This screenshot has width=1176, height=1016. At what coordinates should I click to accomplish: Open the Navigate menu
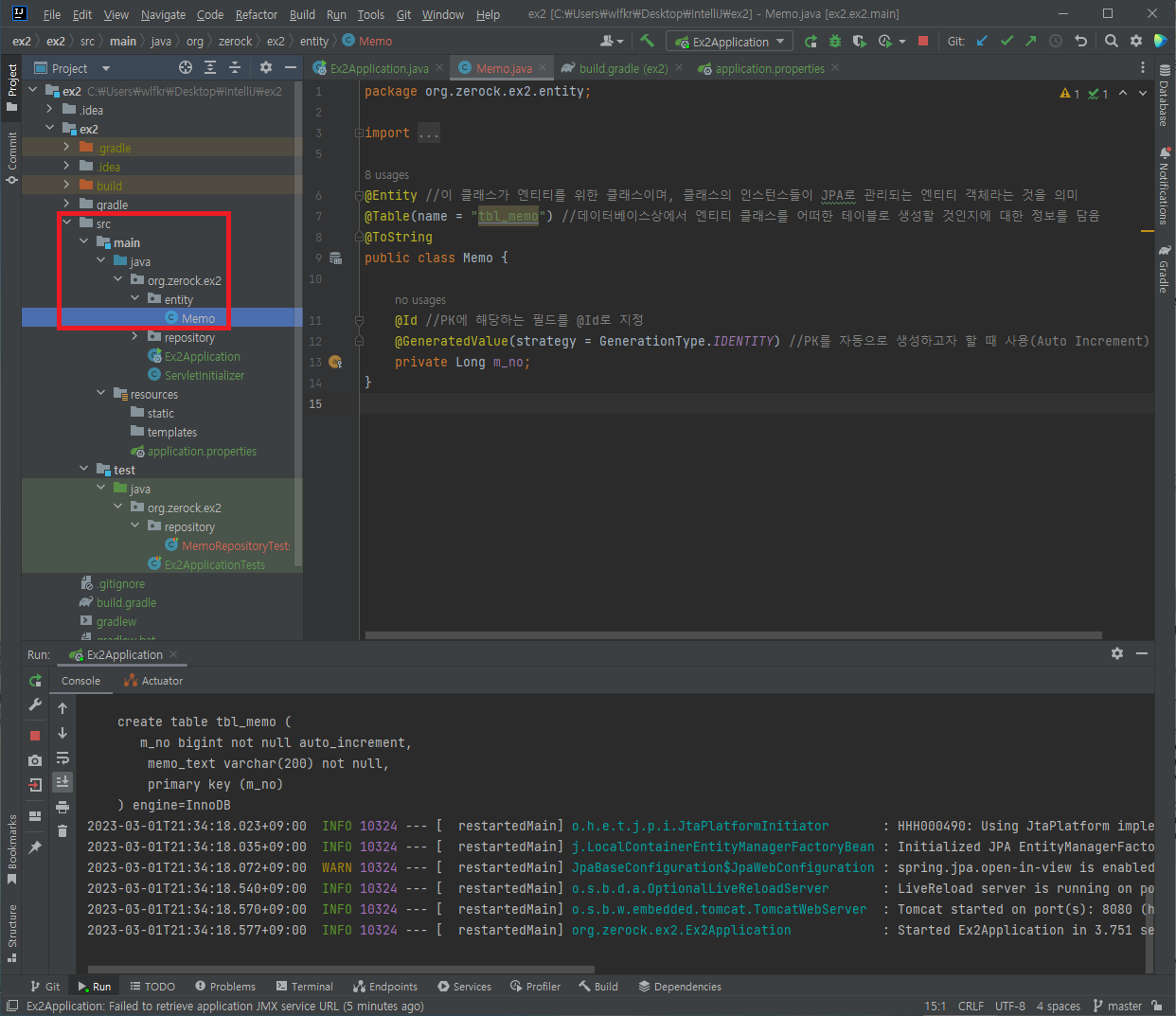pos(163,14)
